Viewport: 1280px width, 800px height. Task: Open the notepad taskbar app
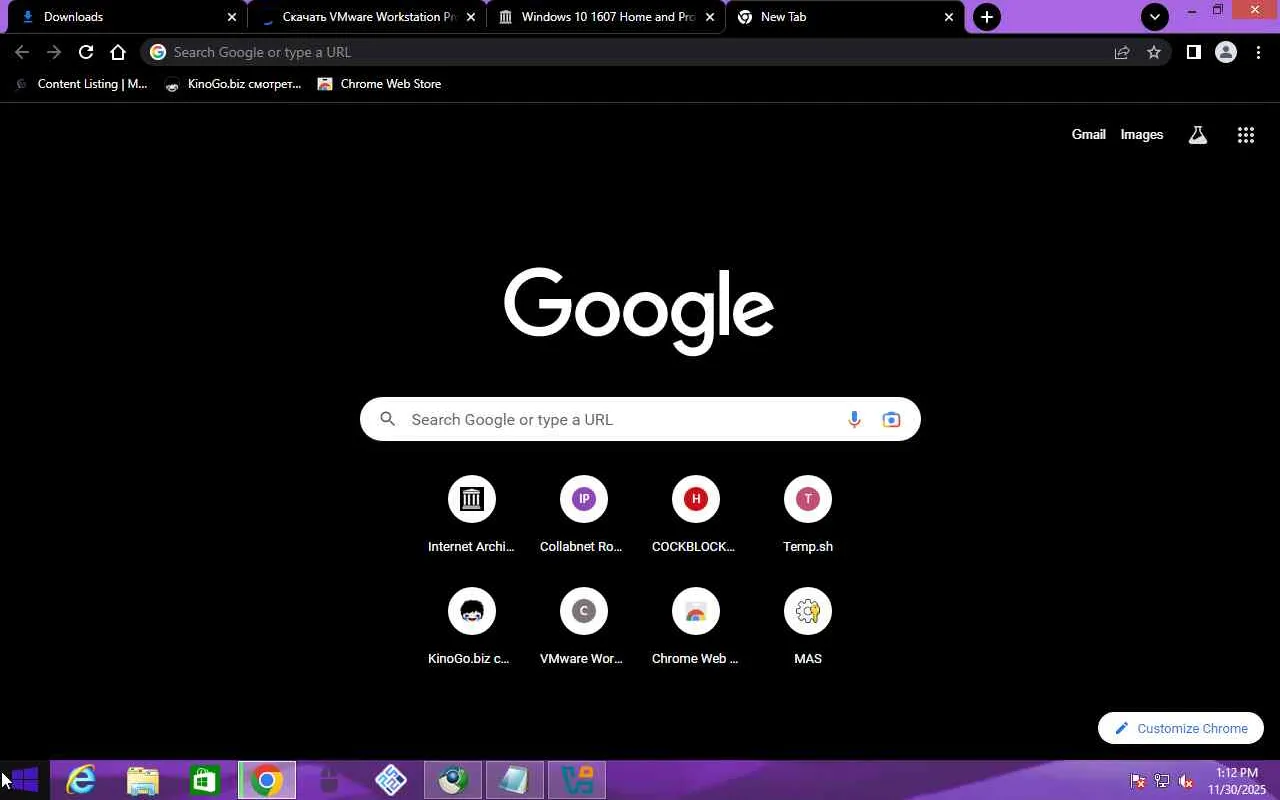tap(515, 780)
